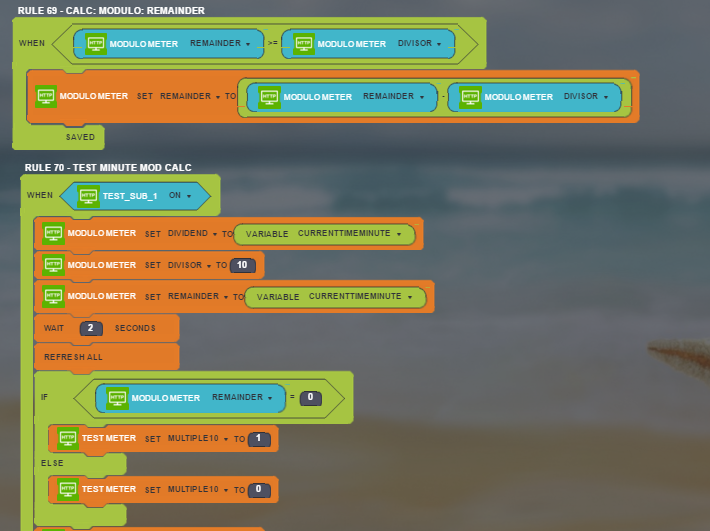The width and height of the screenshot is (710, 531).
Task: Open the IF condition Remainder dropdown
Action: pos(242,398)
